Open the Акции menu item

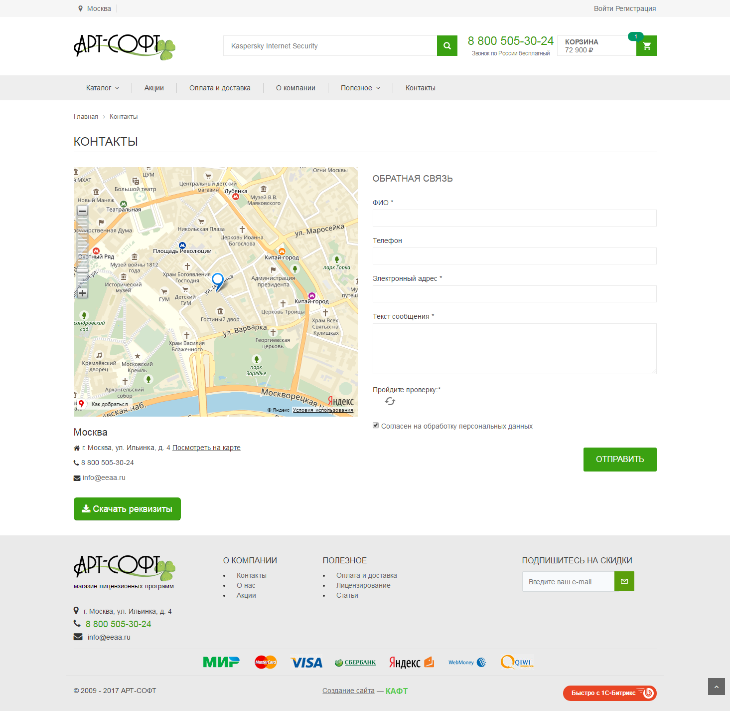coord(153,88)
